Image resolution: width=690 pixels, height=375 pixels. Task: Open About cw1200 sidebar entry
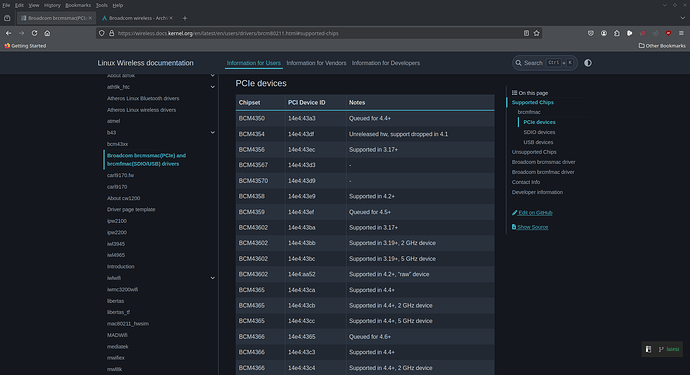pyautogui.click(x=124, y=198)
